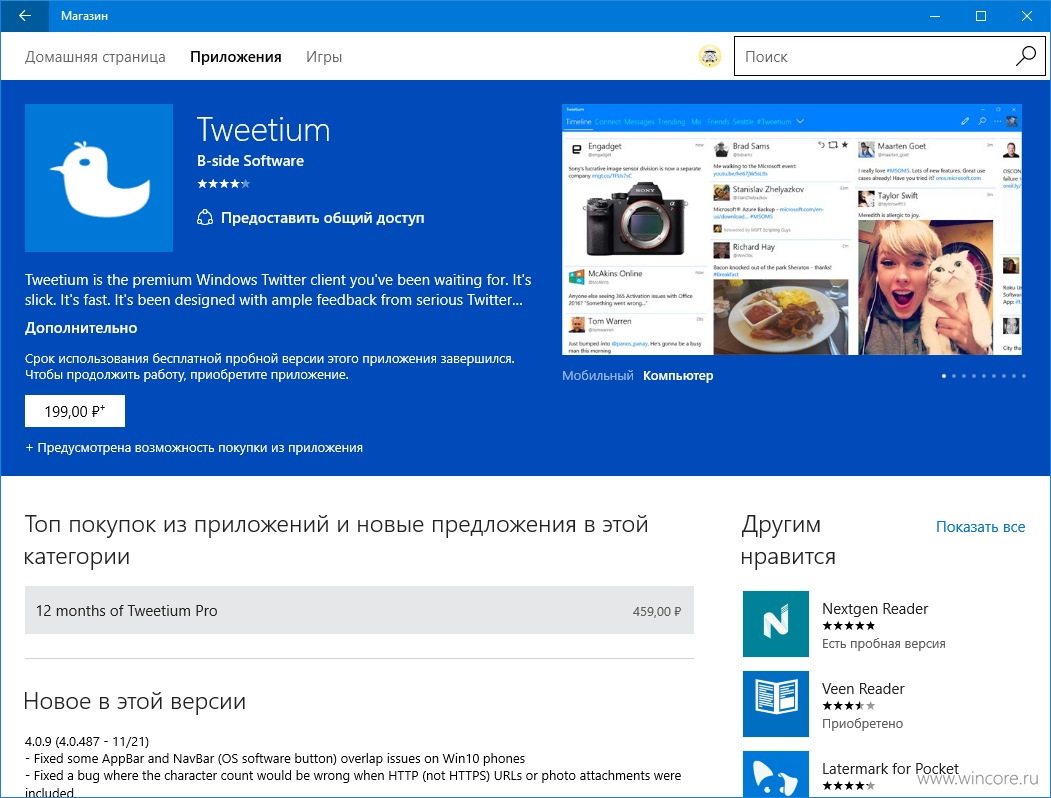Click the share icon beside Предоставить общий доступ
The width and height of the screenshot is (1051, 798).
(204, 218)
